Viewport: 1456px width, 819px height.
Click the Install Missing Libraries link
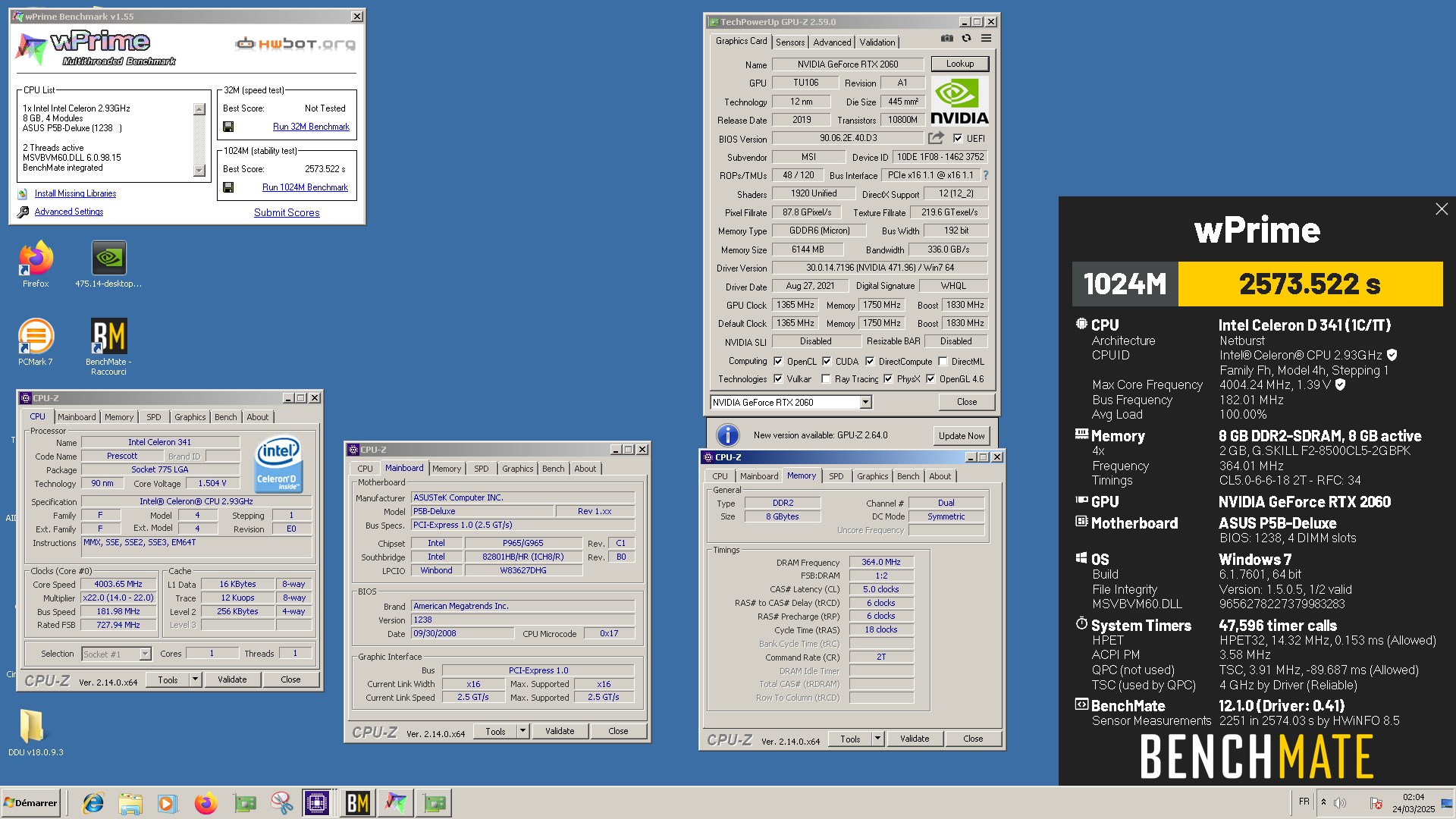click(75, 193)
